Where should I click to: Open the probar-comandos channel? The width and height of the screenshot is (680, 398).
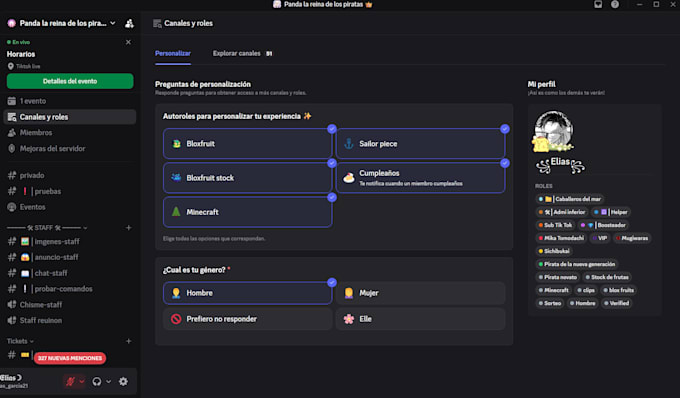coord(70,289)
